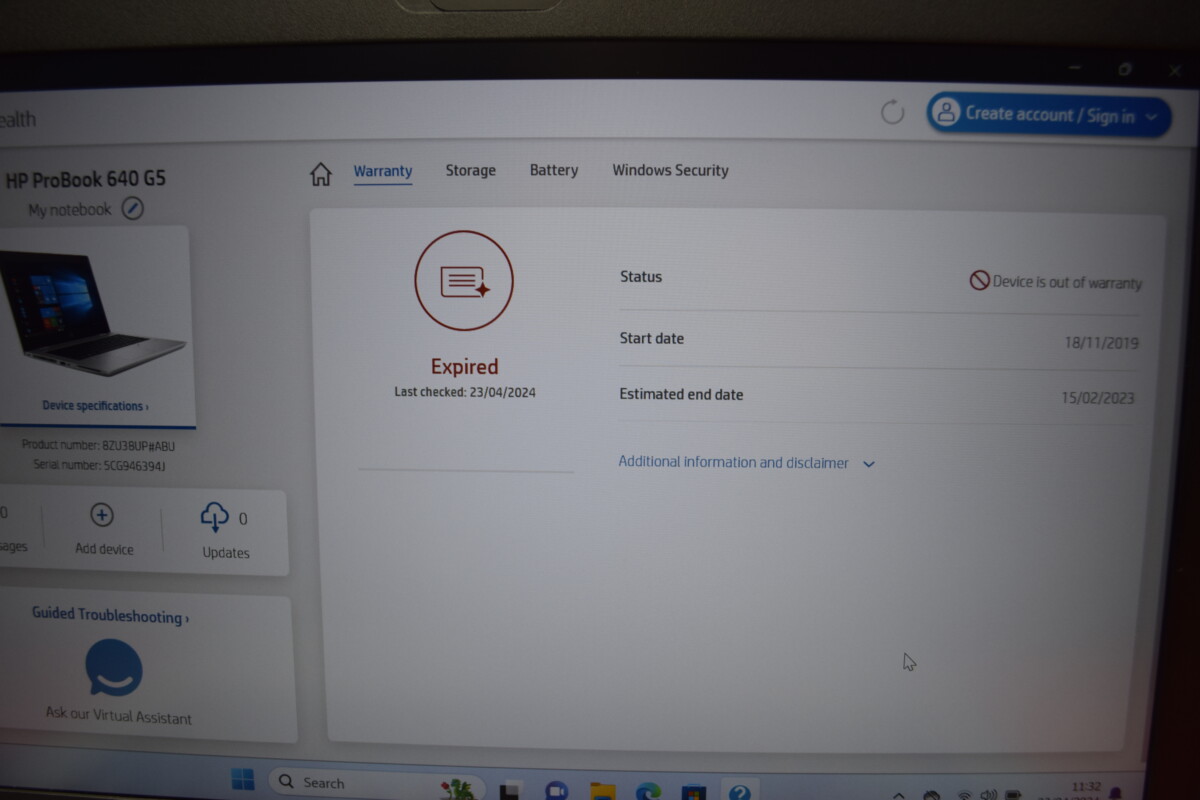
Task: Open Microsoft Store from the taskbar
Action: [694, 793]
